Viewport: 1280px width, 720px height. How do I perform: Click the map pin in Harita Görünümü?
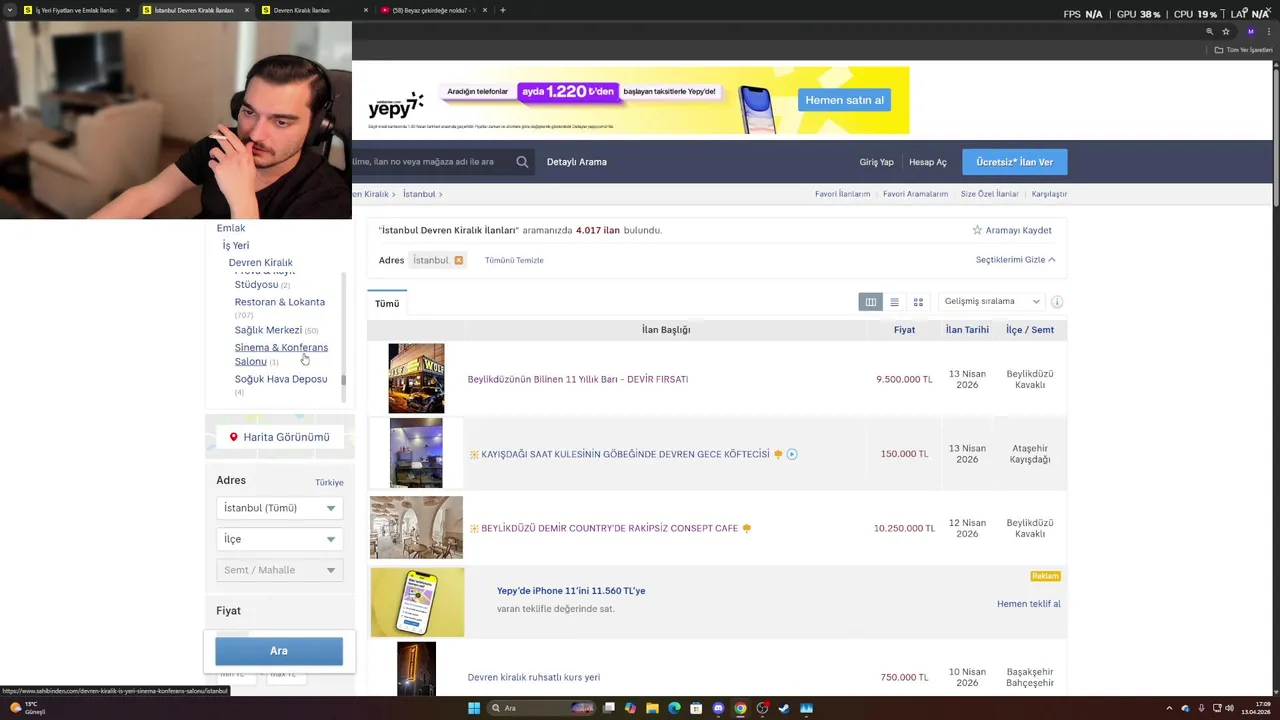(234, 437)
